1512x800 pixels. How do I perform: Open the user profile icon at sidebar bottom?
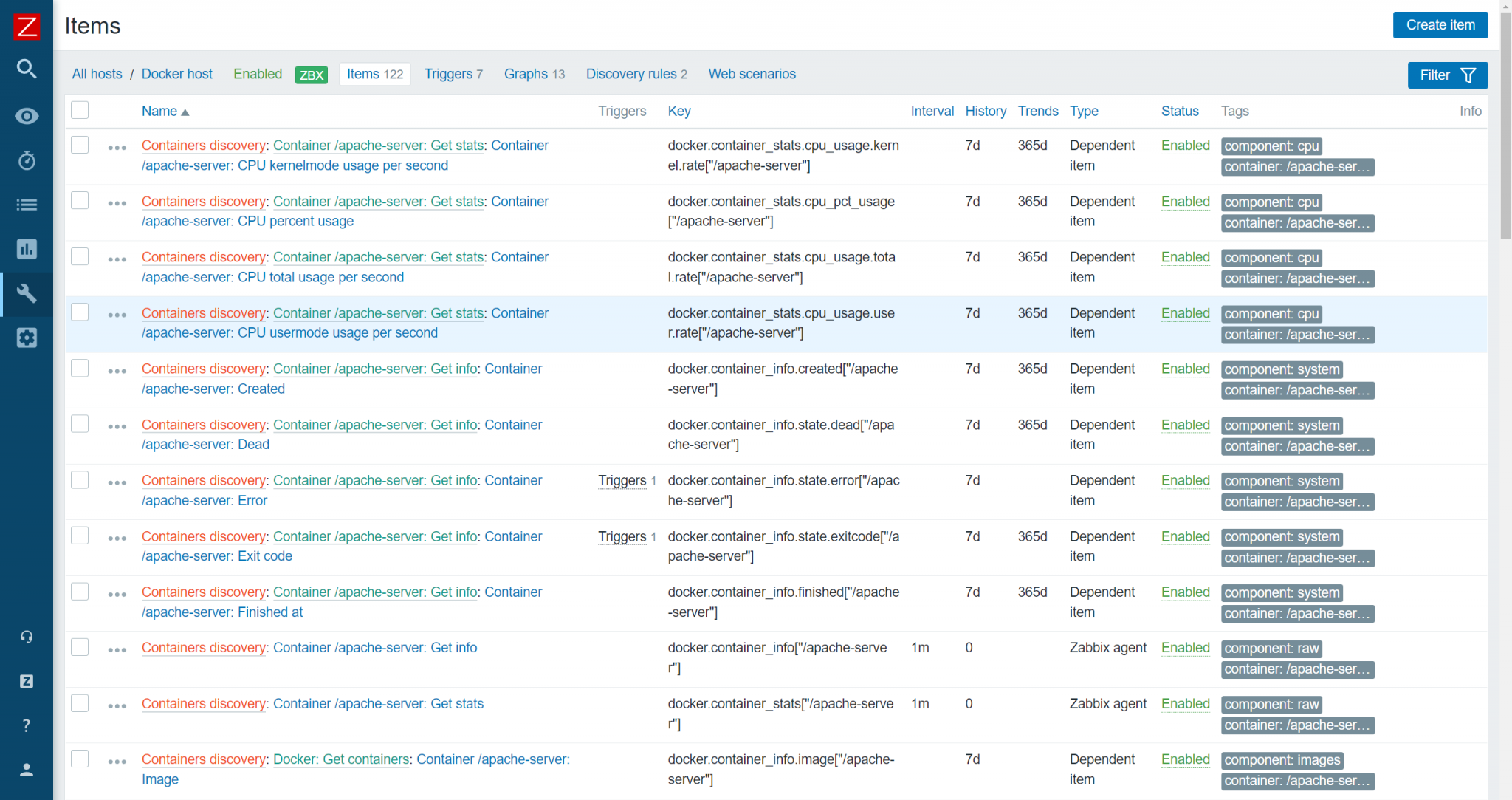pyautogui.click(x=27, y=770)
